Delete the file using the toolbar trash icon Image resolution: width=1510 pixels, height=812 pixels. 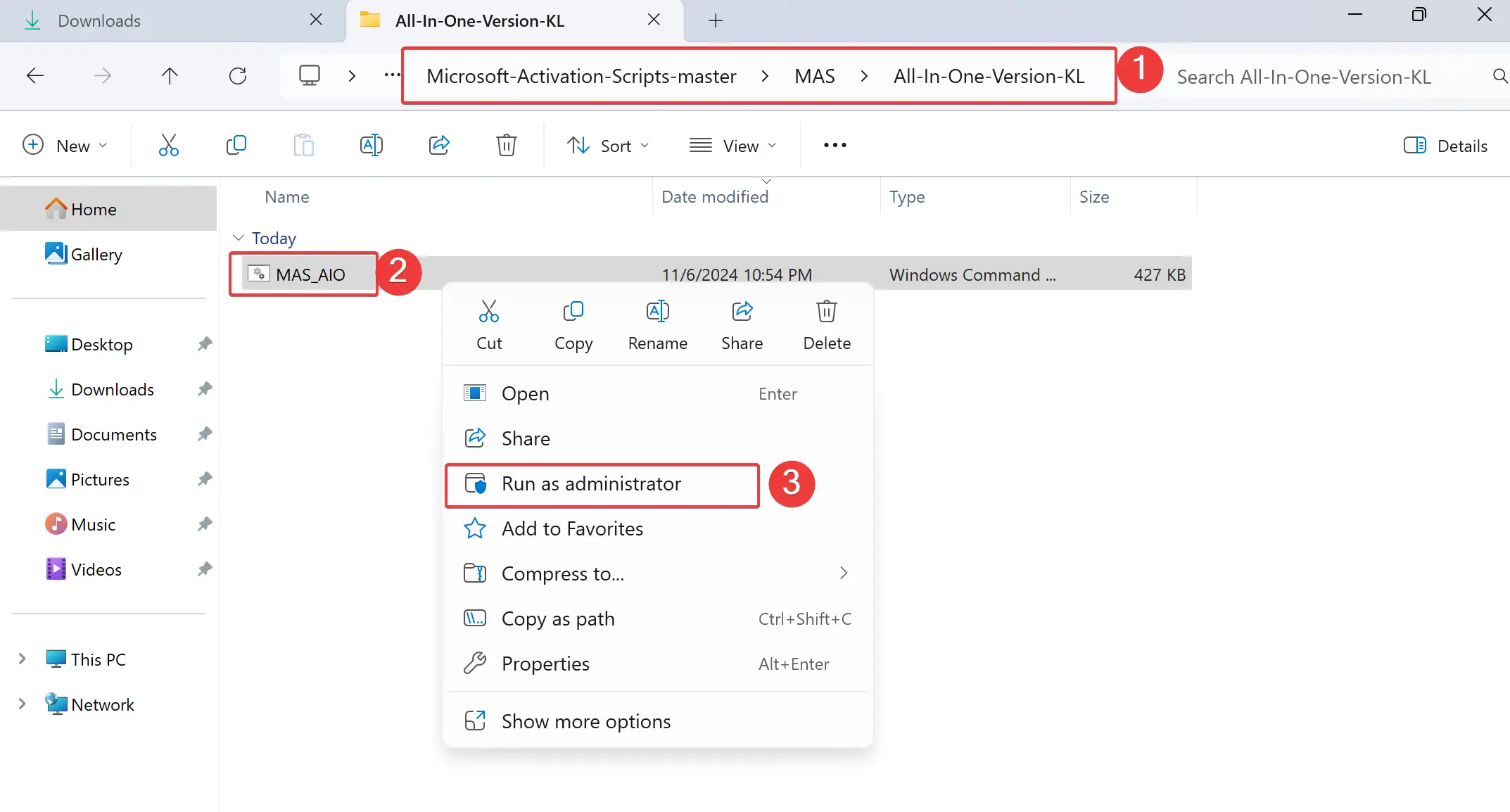[506, 145]
